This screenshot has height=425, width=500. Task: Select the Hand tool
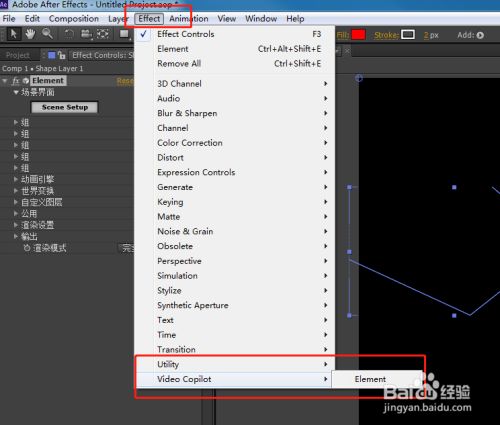tap(30, 34)
